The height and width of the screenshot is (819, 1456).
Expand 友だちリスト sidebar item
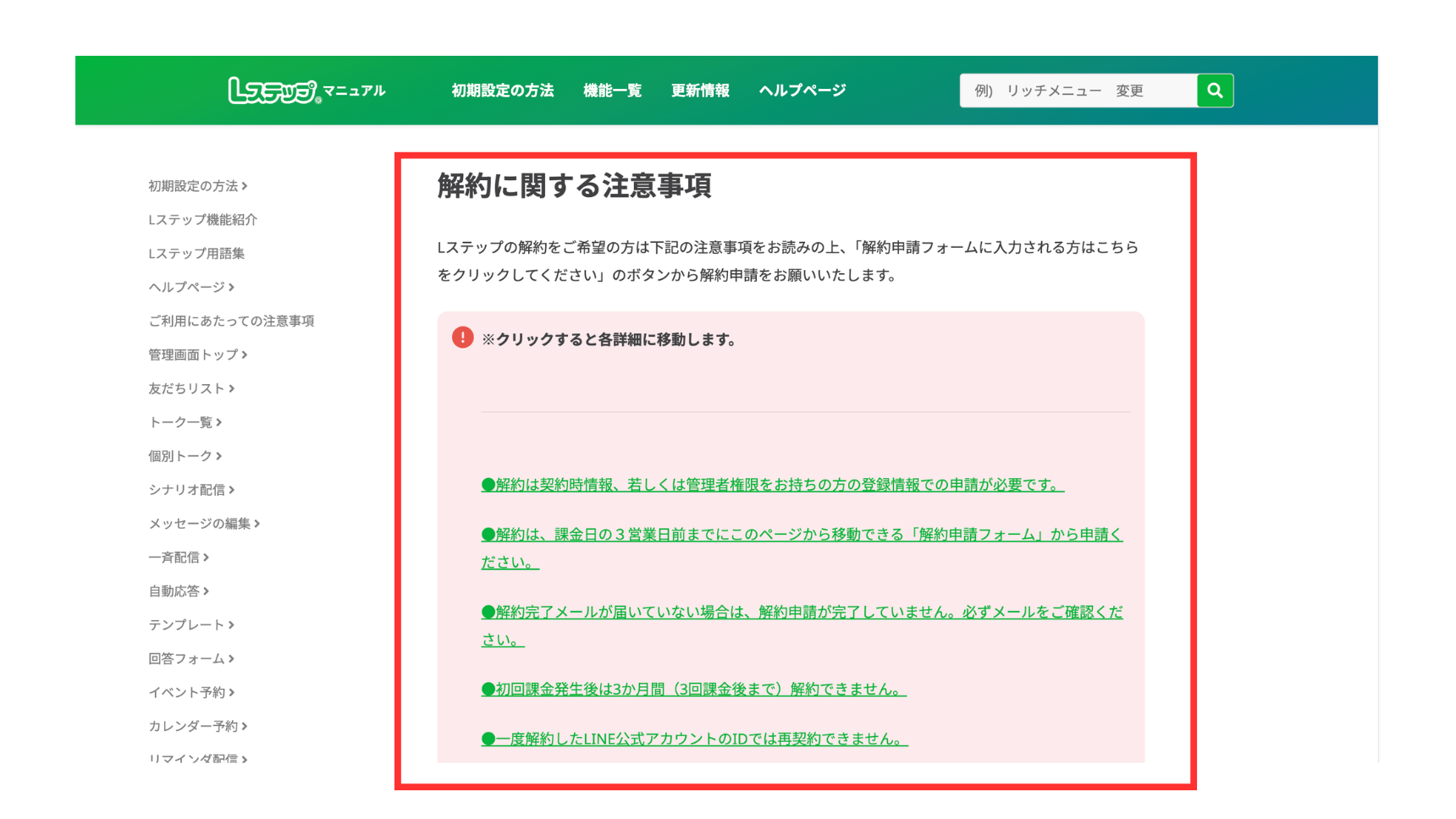point(190,389)
